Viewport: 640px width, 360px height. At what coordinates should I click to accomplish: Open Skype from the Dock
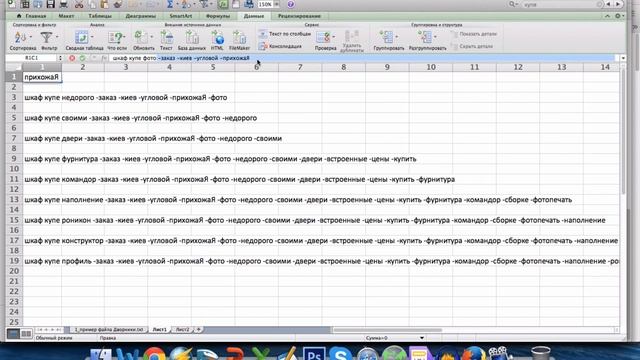click(340, 353)
